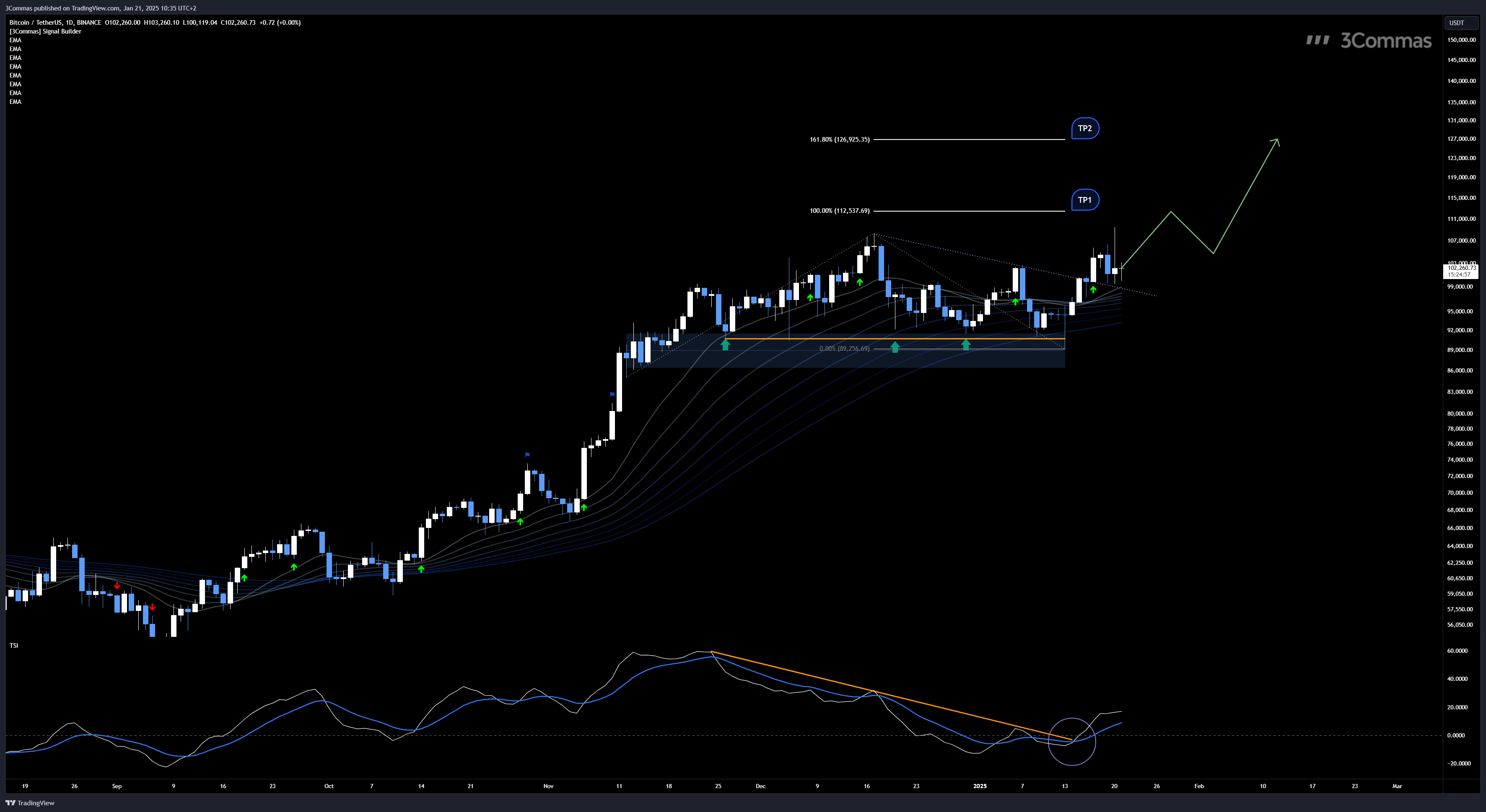Click the red down arrow above the early-September candle
This screenshot has width=1486, height=812.
117,585
